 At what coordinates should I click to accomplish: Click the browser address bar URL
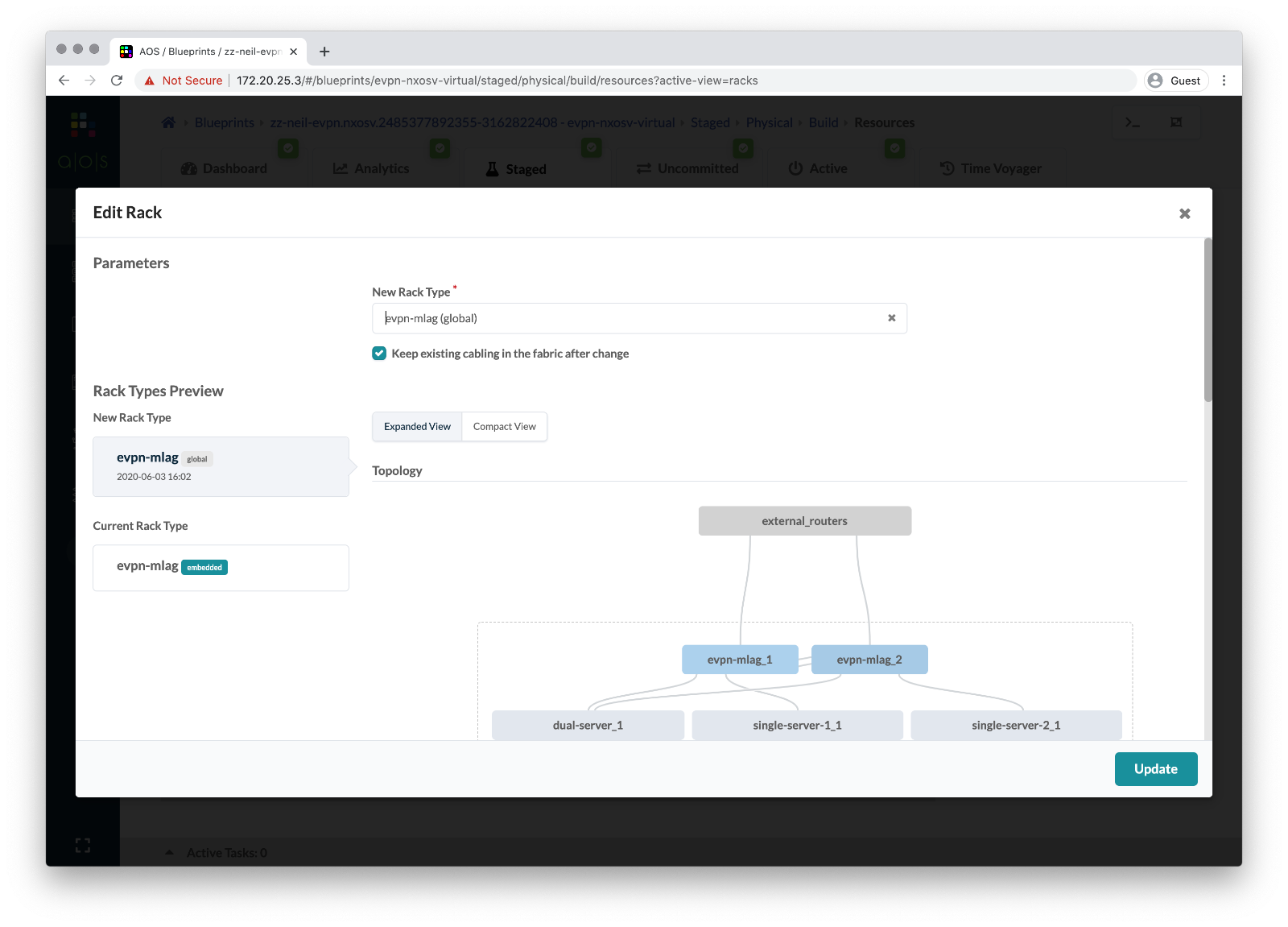tap(497, 81)
